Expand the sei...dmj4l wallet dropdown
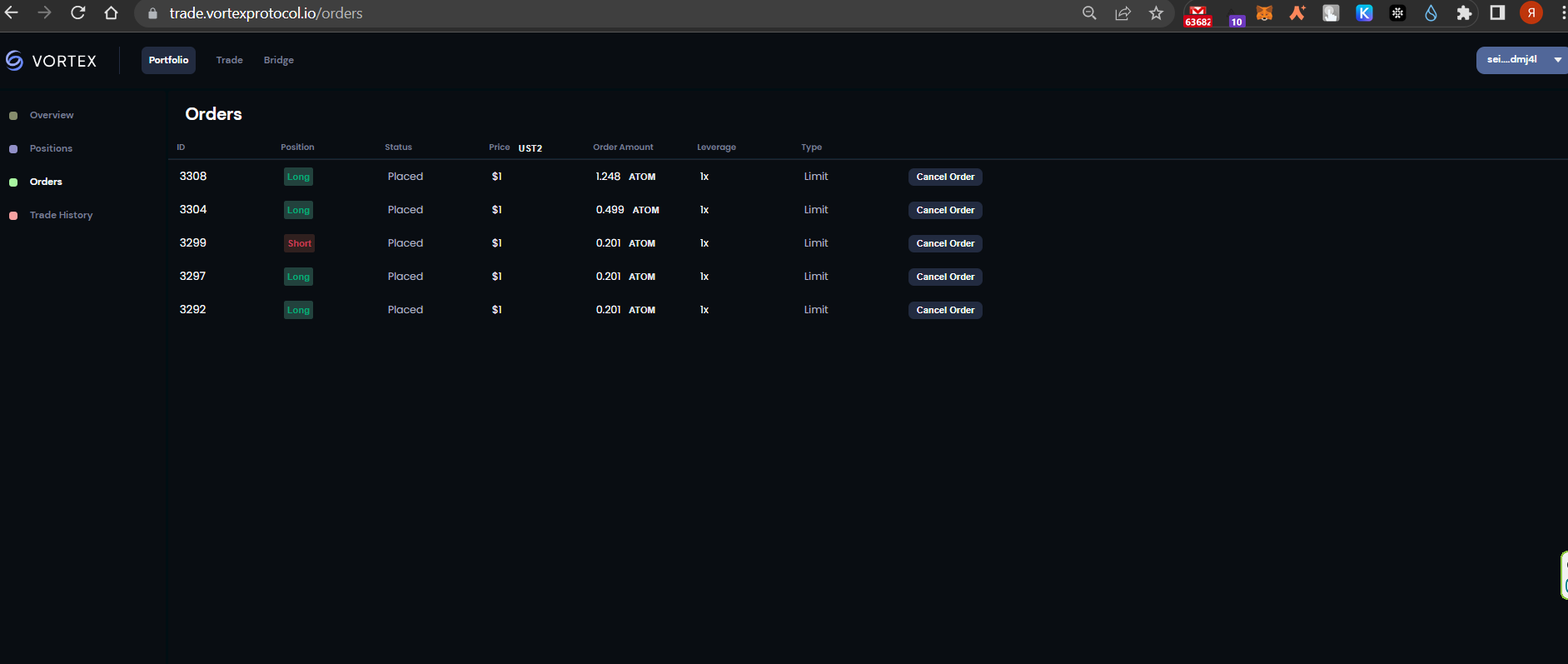Screen dimensions: 1568x664 click(x=1521, y=60)
